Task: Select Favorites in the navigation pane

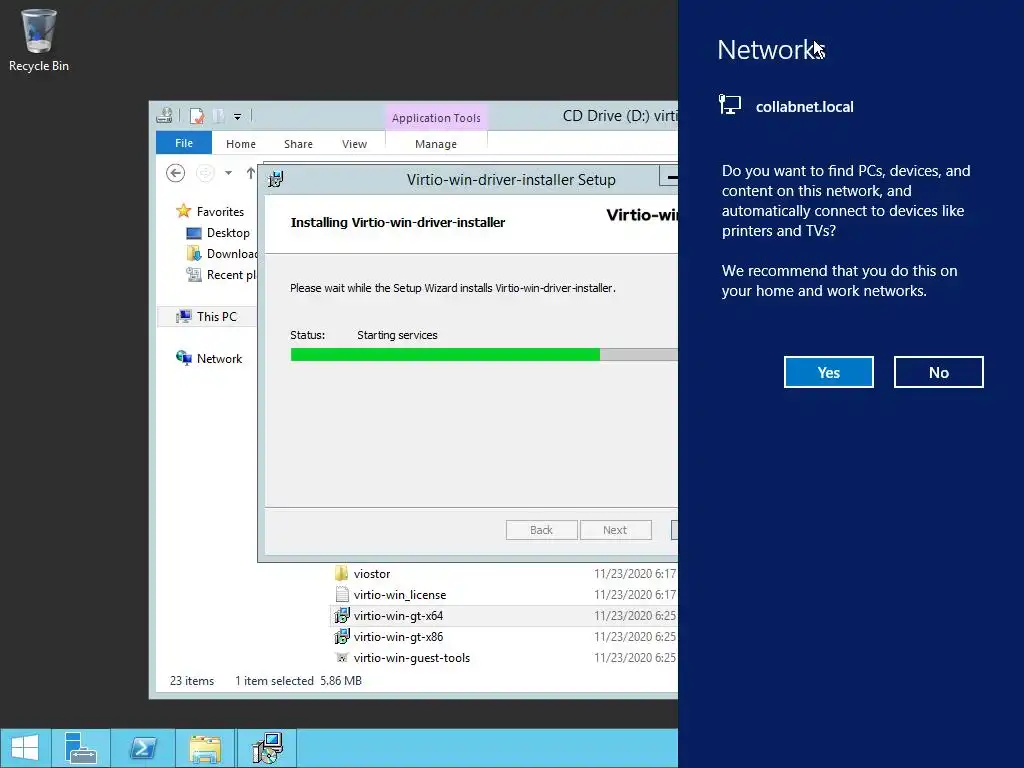Action: [x=220, y=212]
